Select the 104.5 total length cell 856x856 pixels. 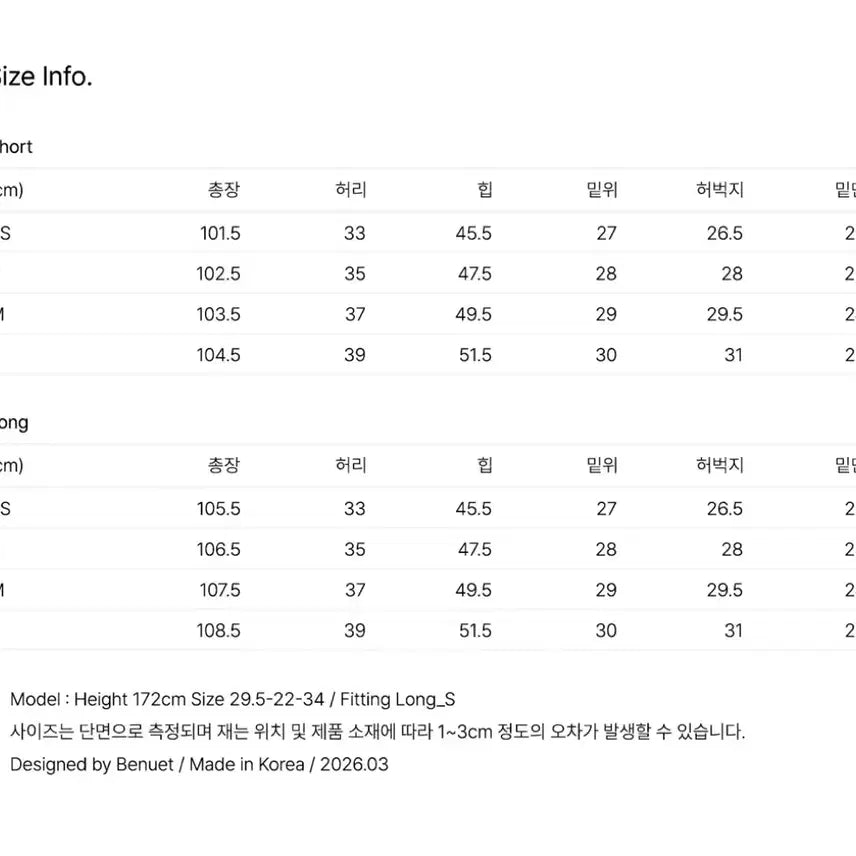click(218, 355)
